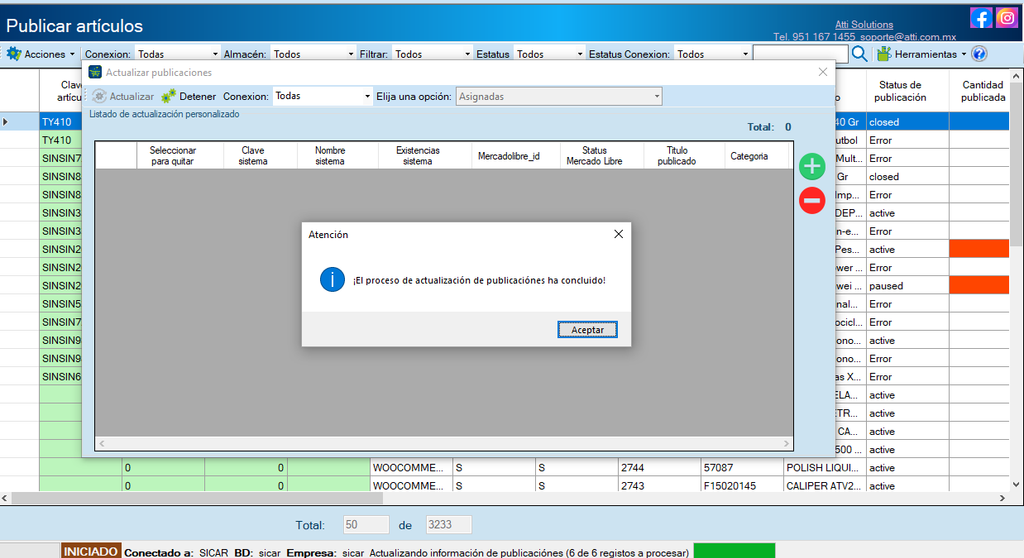
Task: Click the cell reading 57087
Action: [742, 468]
